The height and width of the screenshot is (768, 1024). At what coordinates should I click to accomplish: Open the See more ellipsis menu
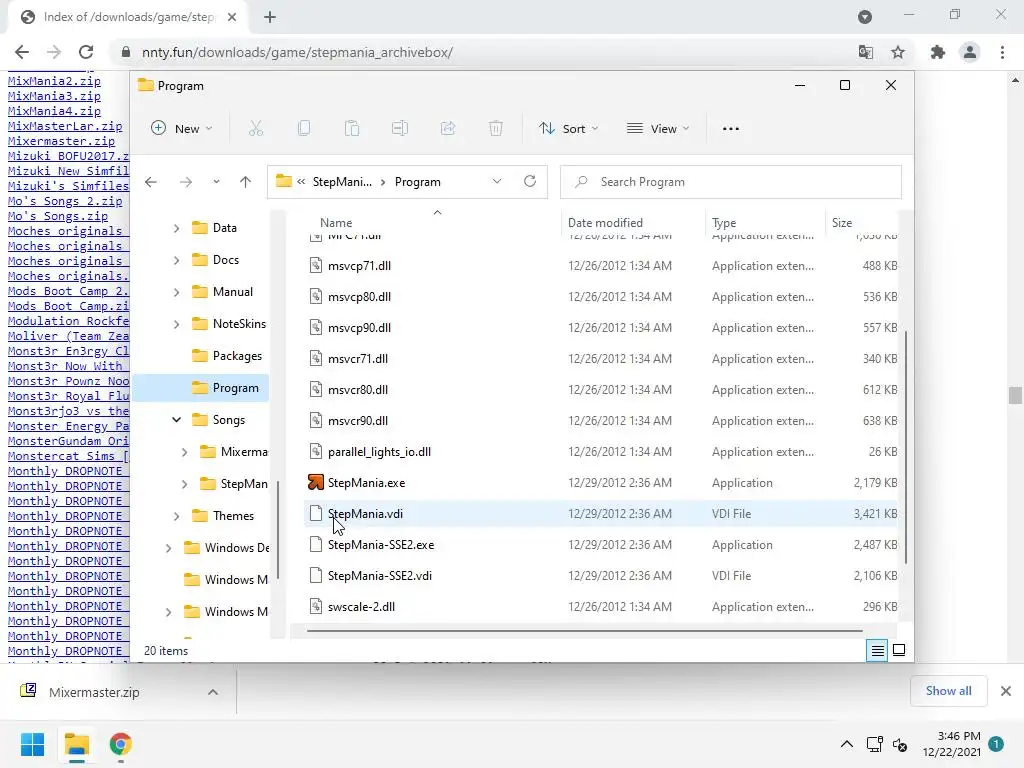pos(731,129)
